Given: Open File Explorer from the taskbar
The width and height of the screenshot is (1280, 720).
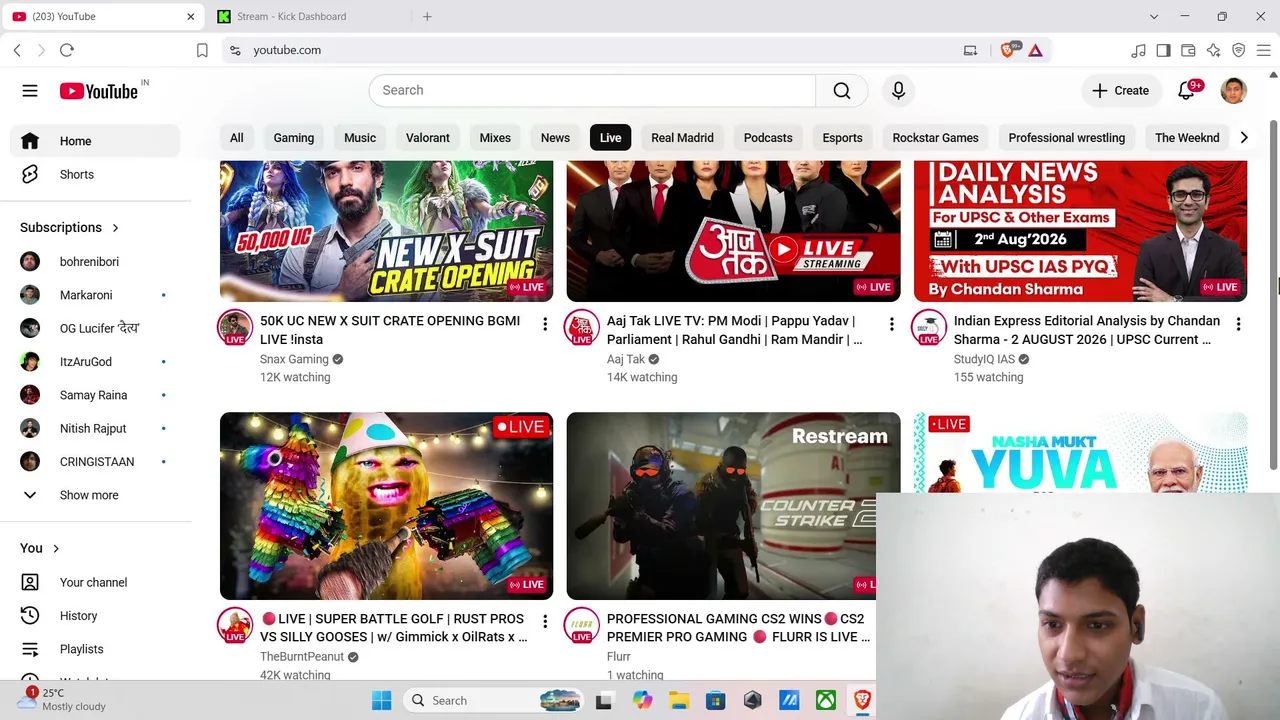Looking at the screenshot, I should click(679, 701).
